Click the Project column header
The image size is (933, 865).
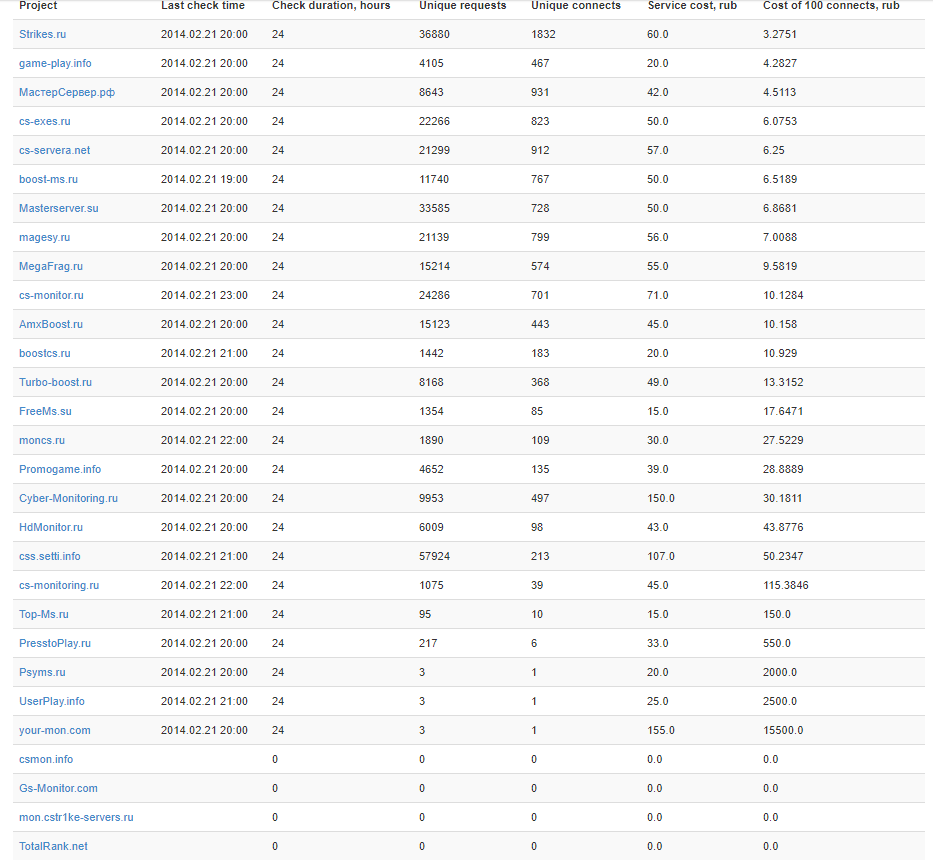[38, 5]
